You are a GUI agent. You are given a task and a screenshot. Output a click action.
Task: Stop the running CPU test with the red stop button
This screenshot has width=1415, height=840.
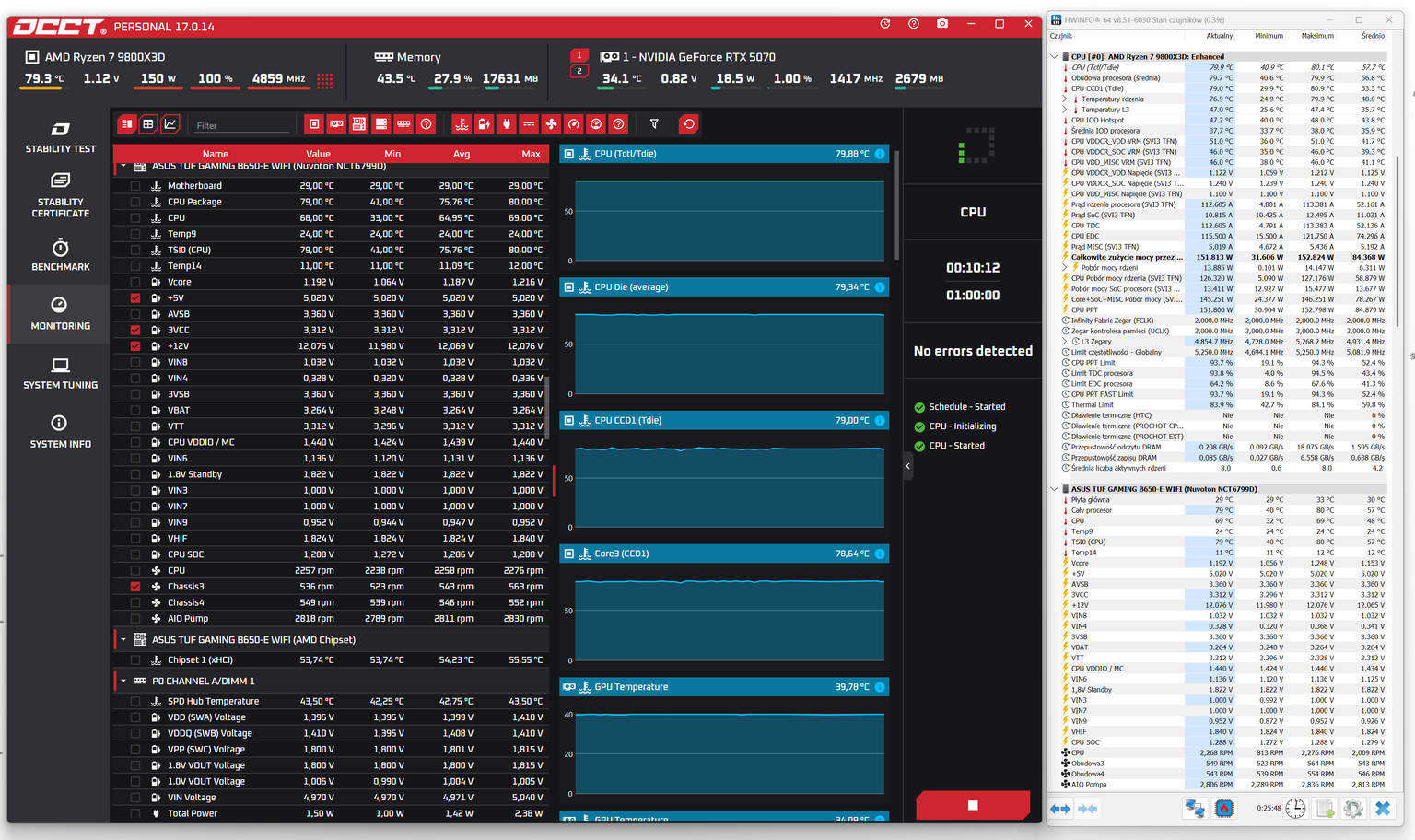(973, 805)
